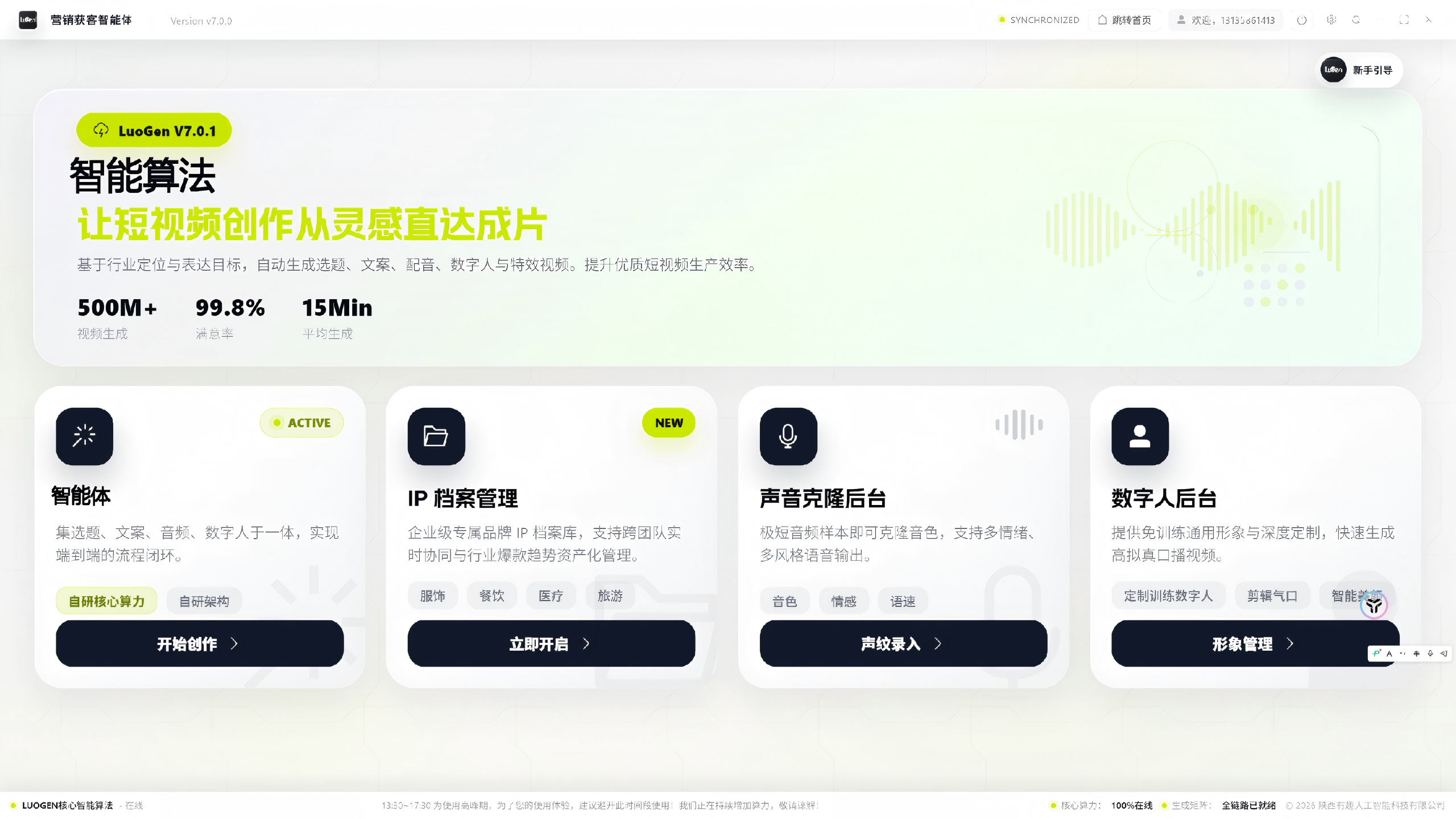Toggle the IME half-width 半 icon

pyautogui.click(x=1417, y=653)
